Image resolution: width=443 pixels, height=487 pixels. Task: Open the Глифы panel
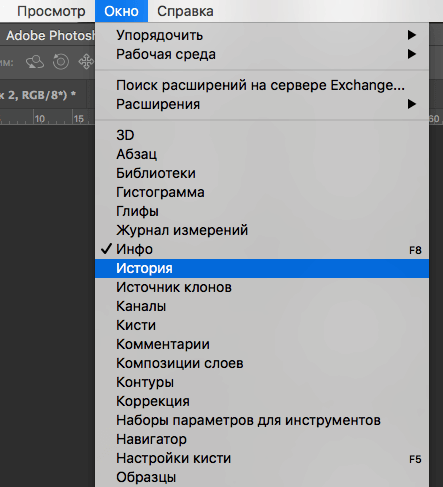(x=262, y=211)
